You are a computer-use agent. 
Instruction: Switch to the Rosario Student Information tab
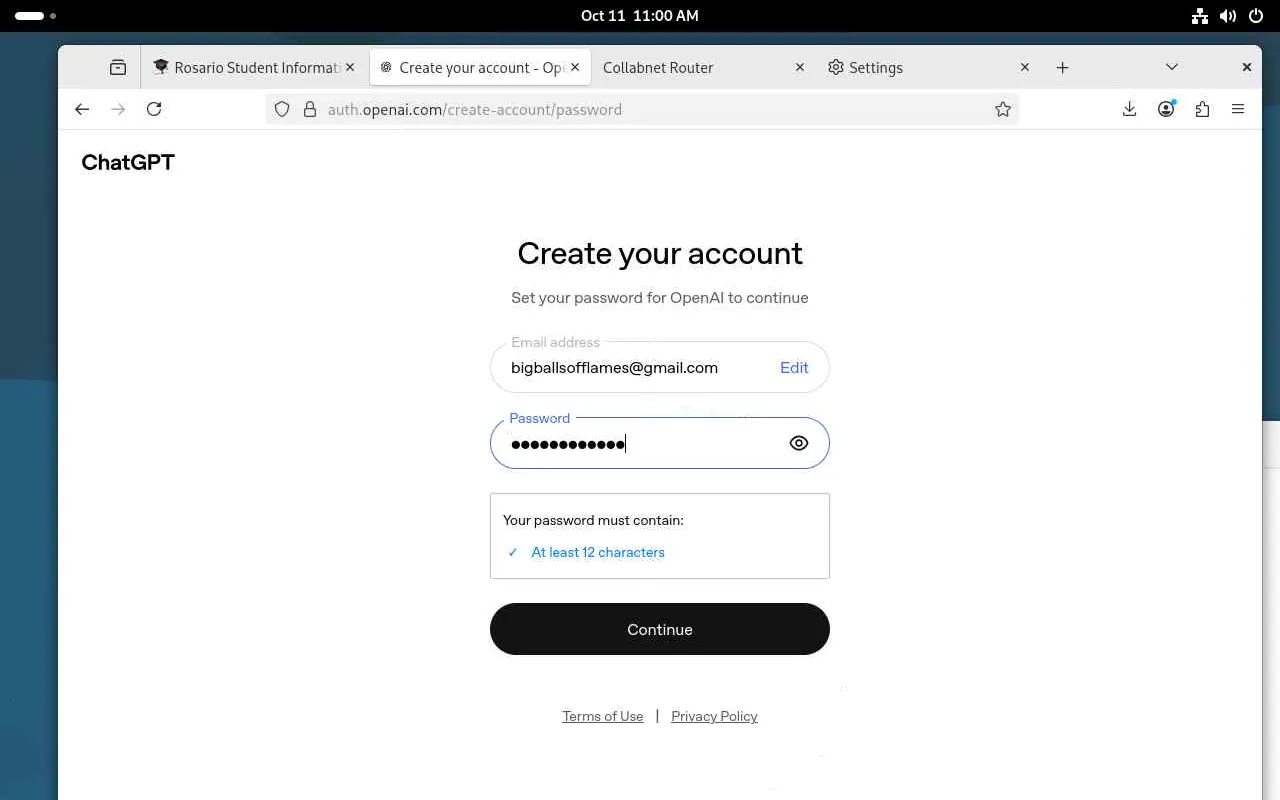(250, 67)
